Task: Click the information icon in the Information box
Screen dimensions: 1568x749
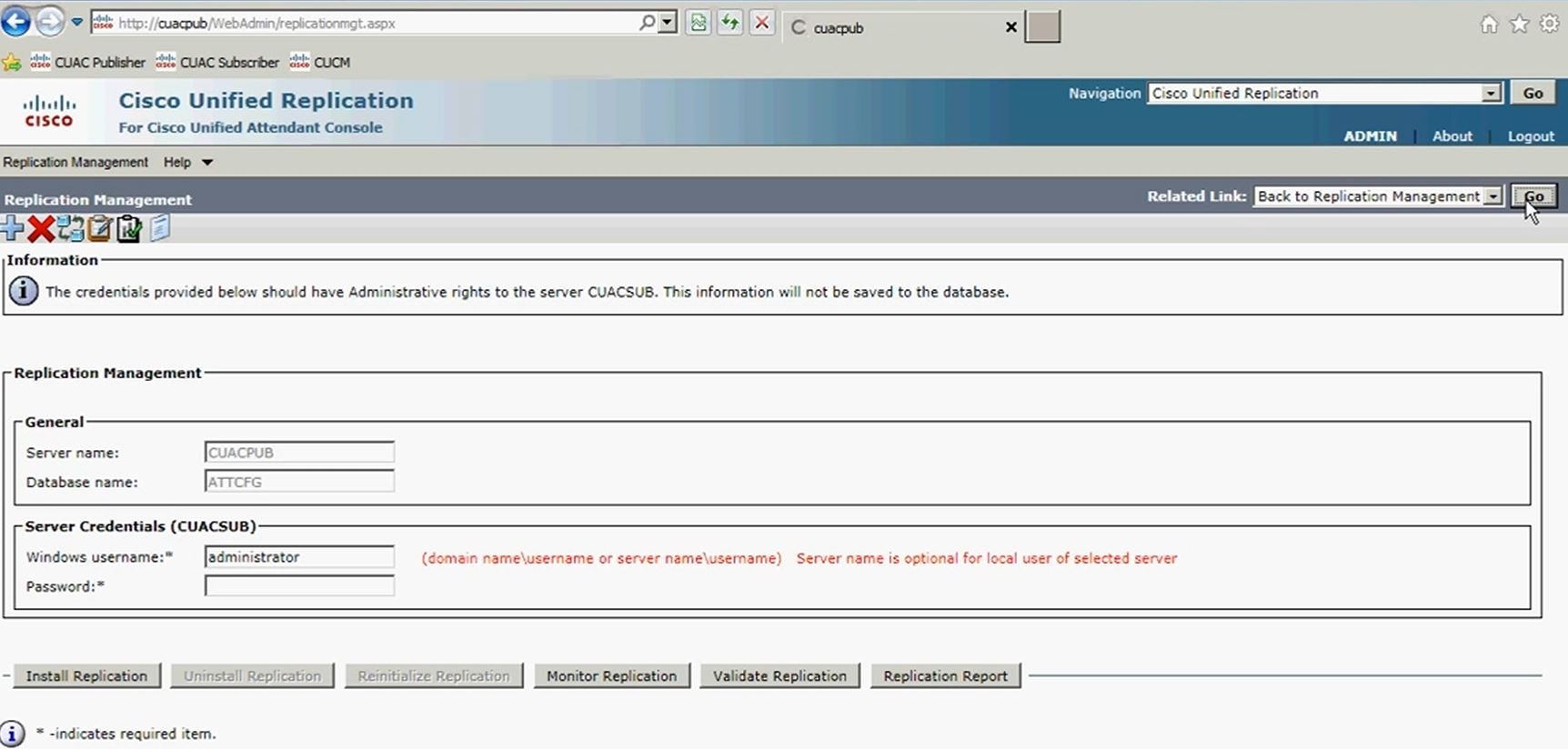Action: tap(24, 291)
